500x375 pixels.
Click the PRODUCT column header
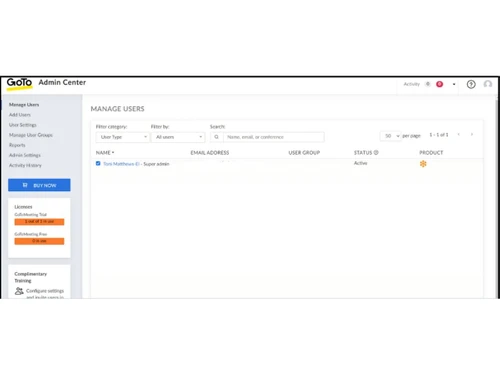pos(431,152)
